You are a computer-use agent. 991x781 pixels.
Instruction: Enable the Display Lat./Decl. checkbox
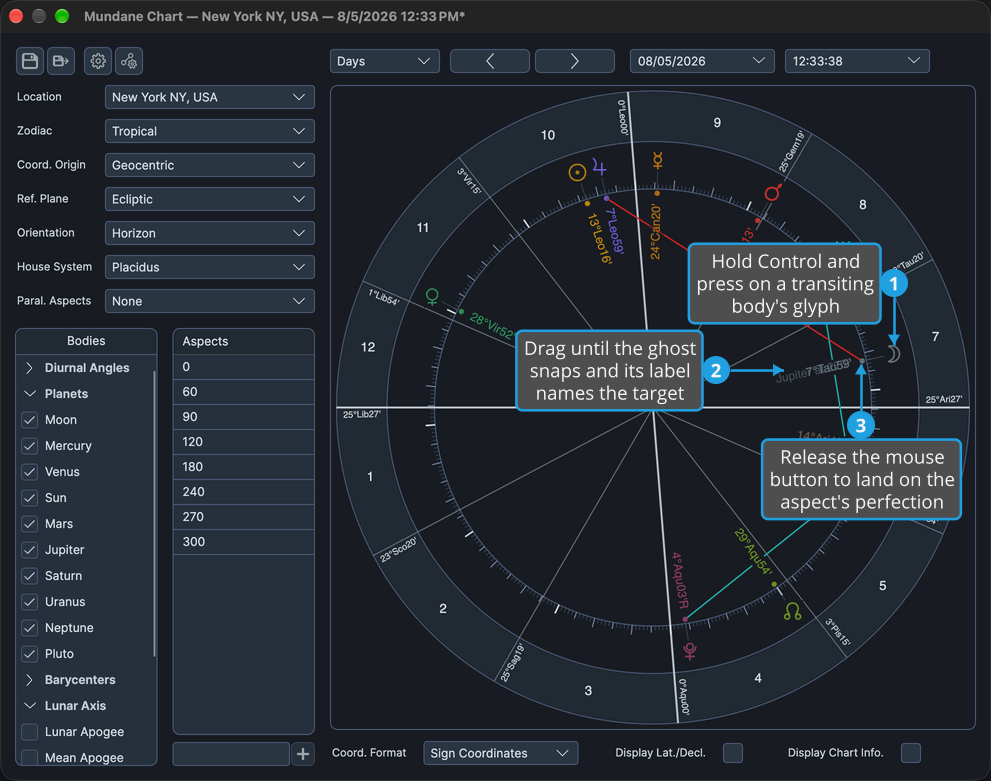coord(733,753)
